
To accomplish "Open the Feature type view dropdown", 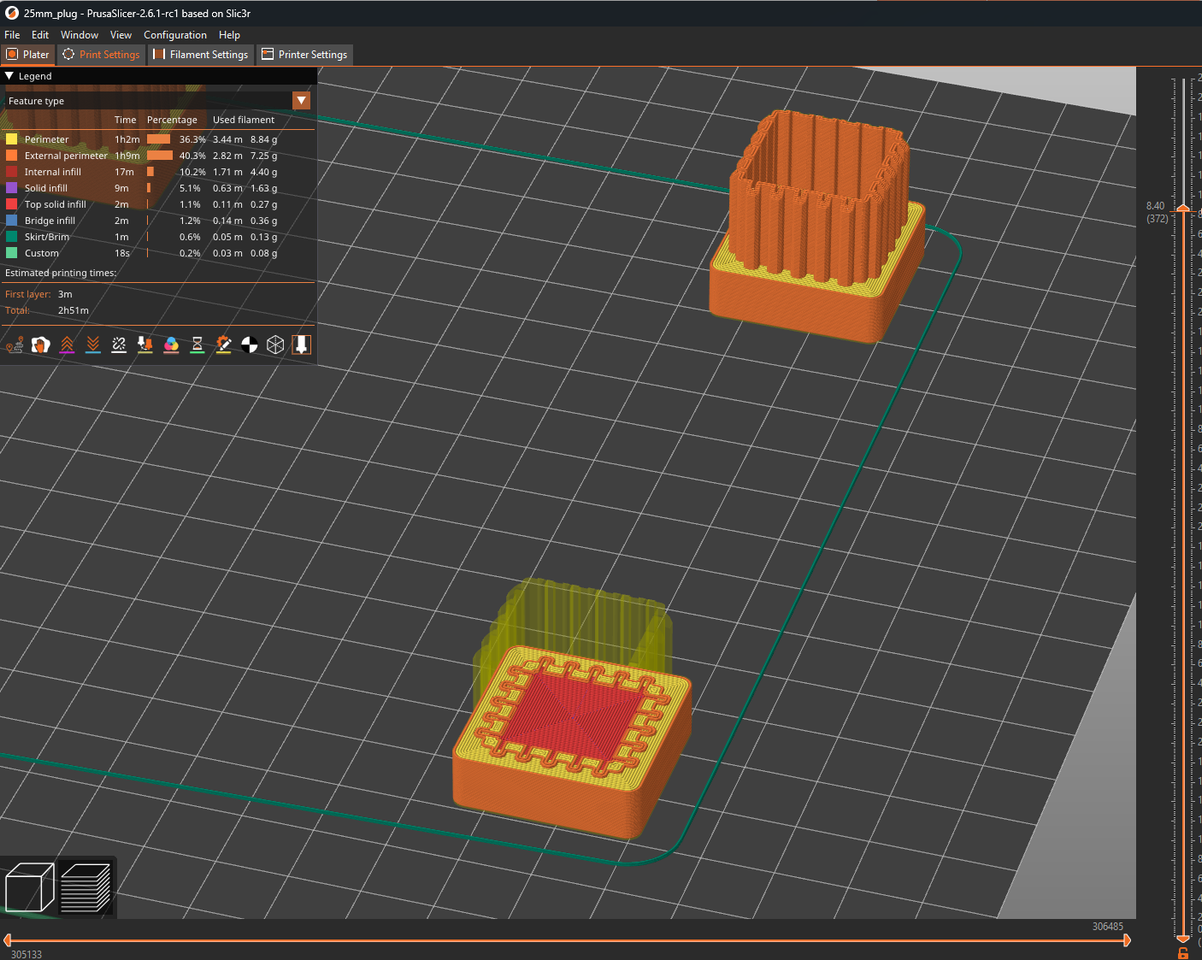I will [x=301, y=101].
